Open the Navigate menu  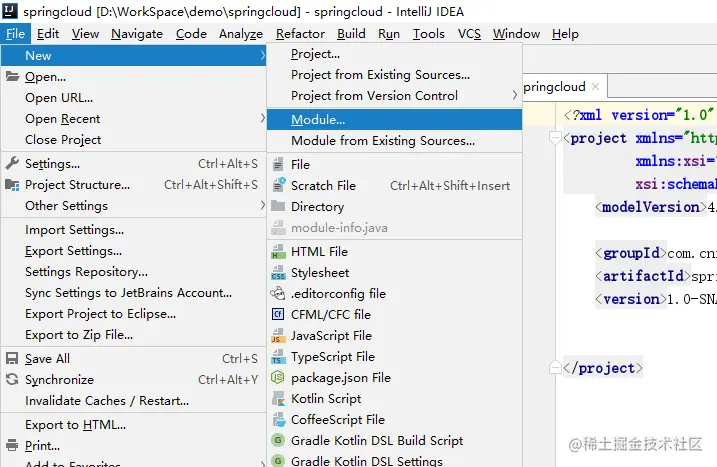click(137, 34)
